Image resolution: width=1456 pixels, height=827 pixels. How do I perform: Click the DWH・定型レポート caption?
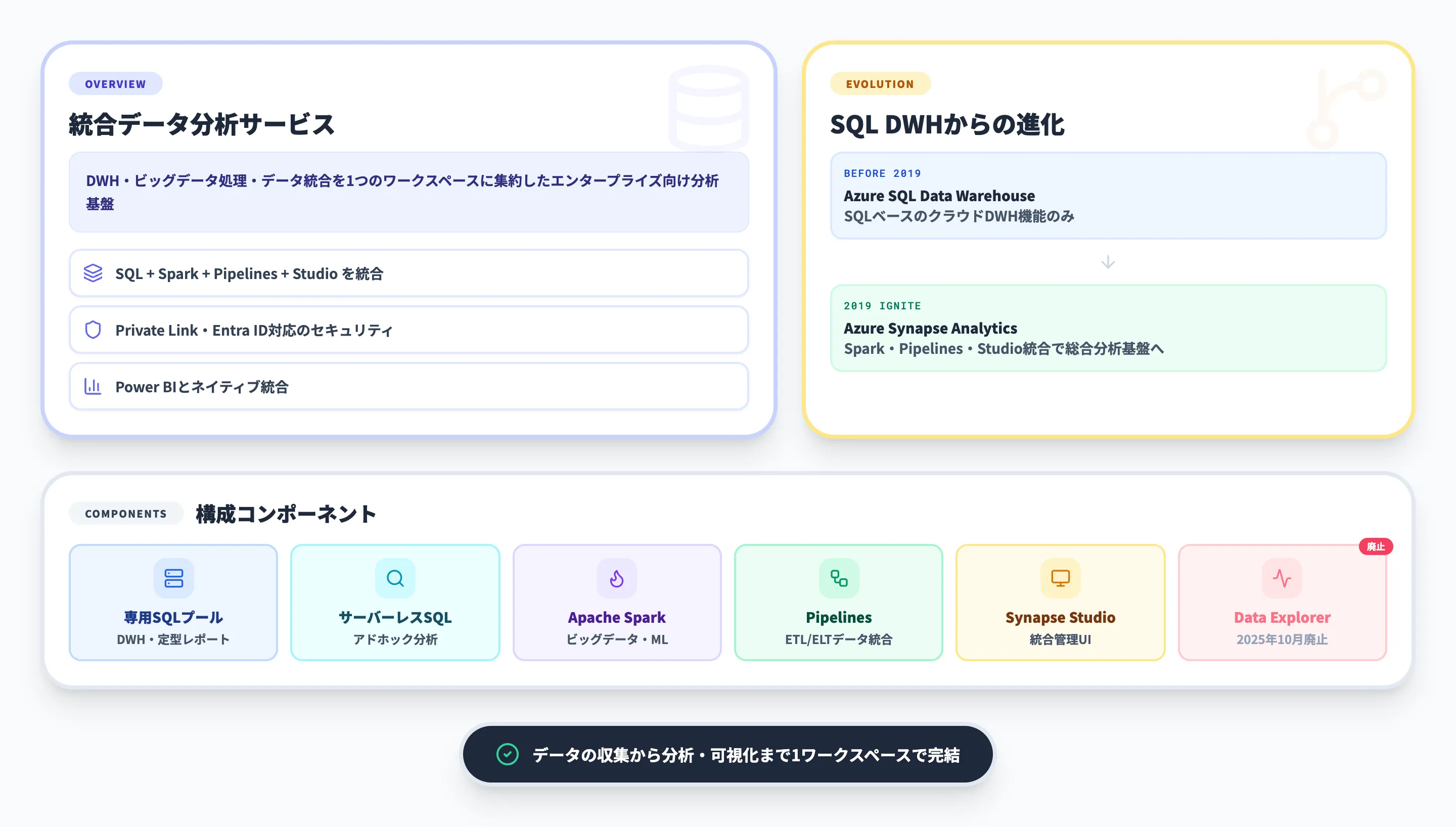point(174,639)
